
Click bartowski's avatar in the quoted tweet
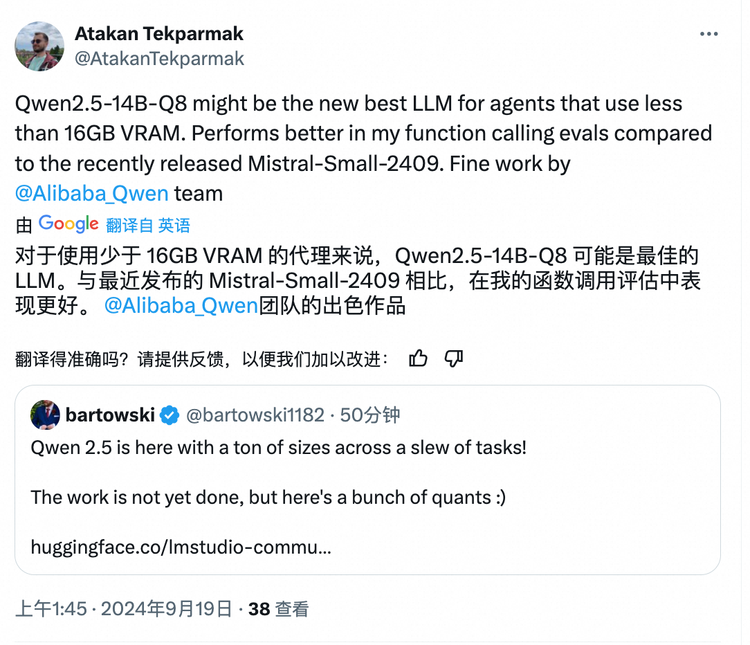point(45,414)
